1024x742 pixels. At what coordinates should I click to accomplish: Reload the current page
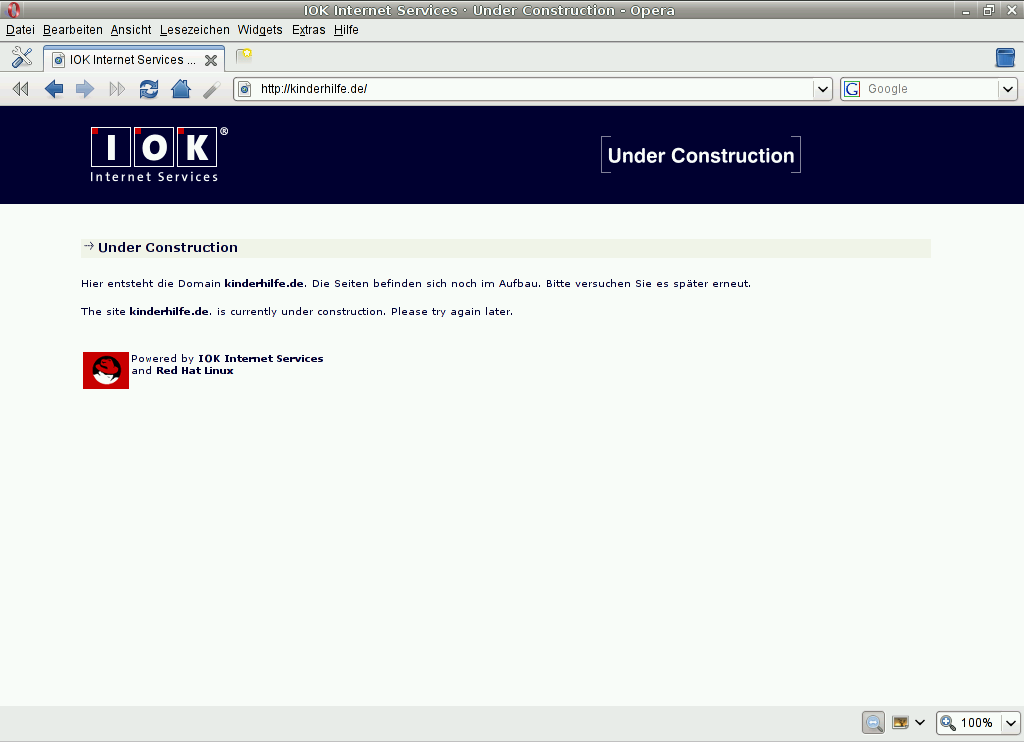click(149, 89)
